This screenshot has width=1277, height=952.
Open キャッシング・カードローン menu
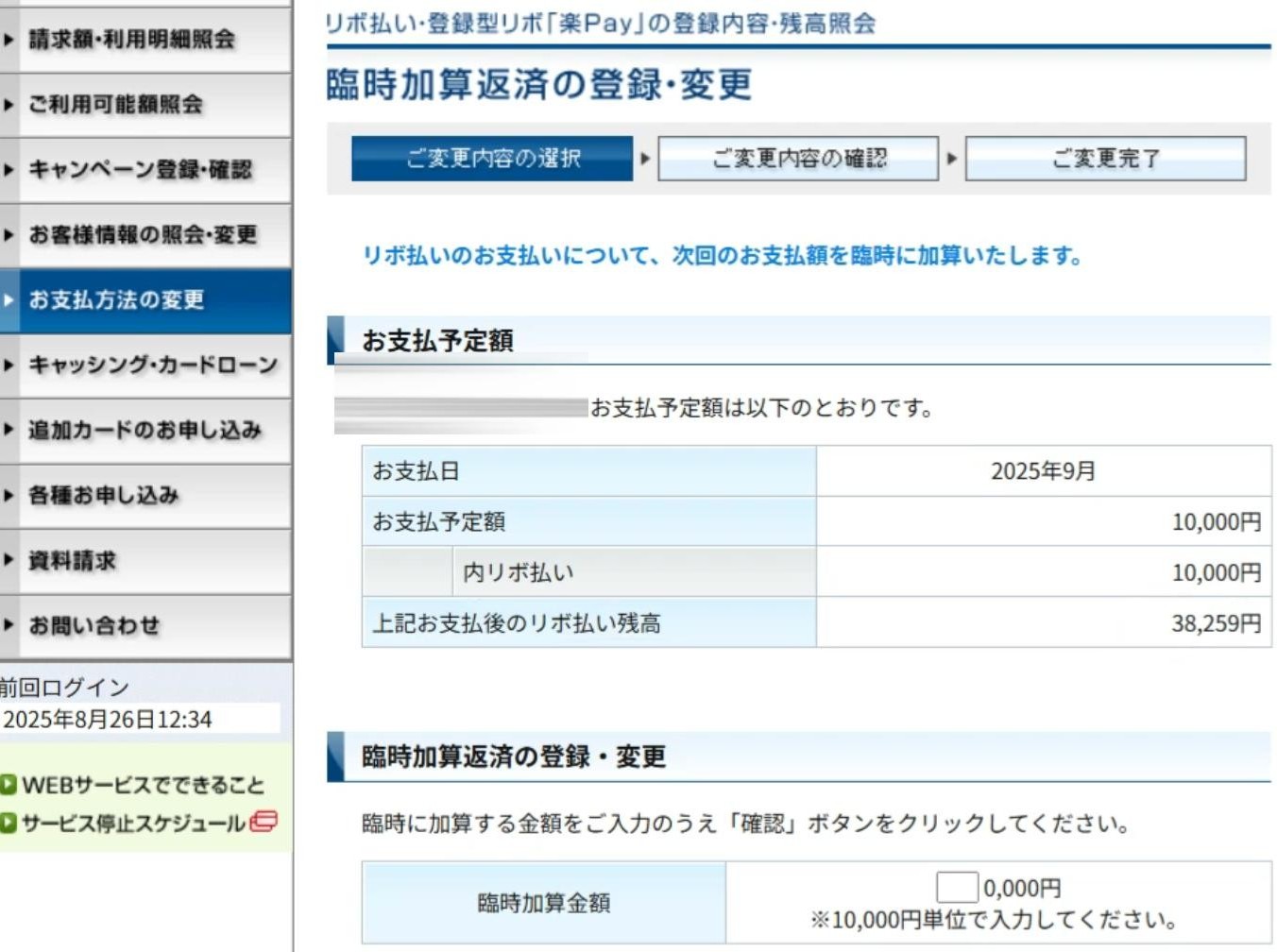pos(153,365)
